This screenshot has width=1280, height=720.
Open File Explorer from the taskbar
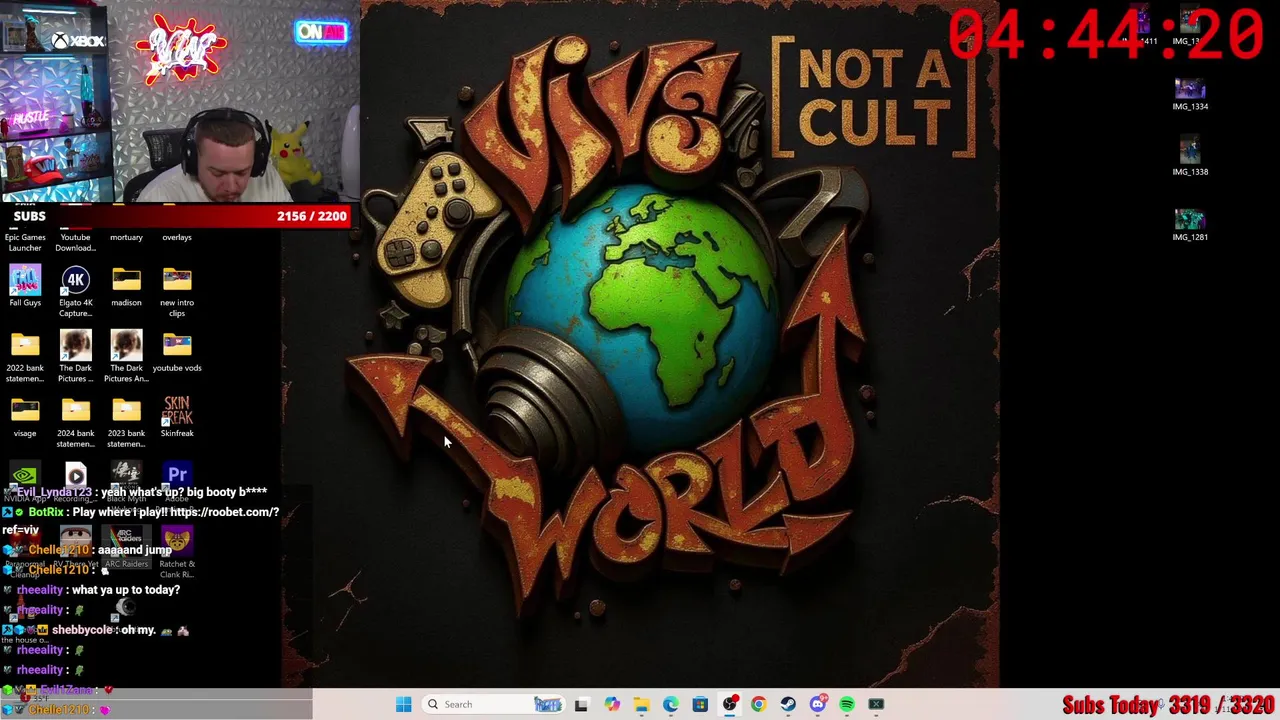point(641,704)
